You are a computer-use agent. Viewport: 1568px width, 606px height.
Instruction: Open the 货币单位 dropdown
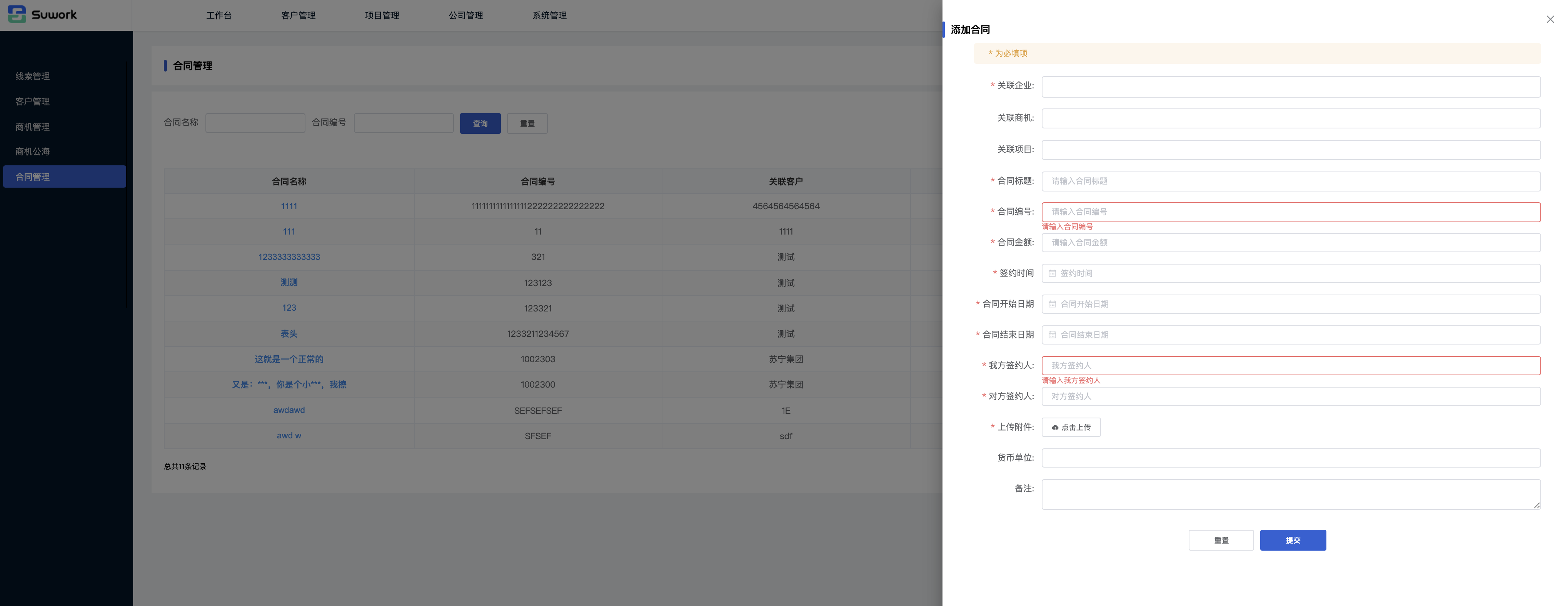[1290, 458]
